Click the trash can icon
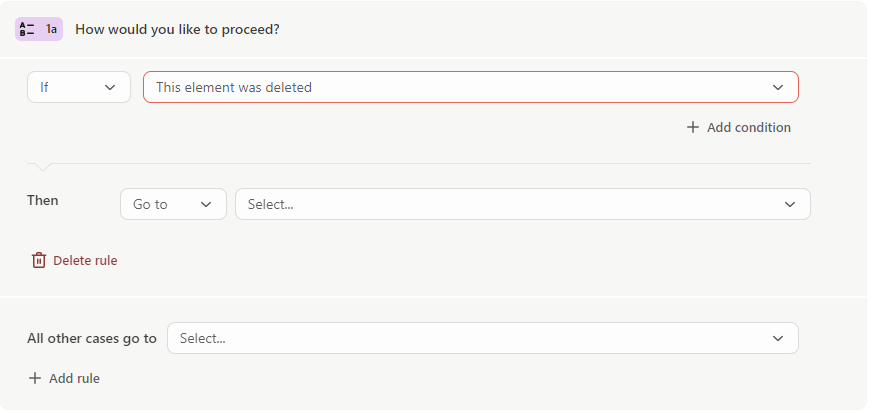This screenshot has height=413, width=872. pyautogui.click(x=38, y=260)
